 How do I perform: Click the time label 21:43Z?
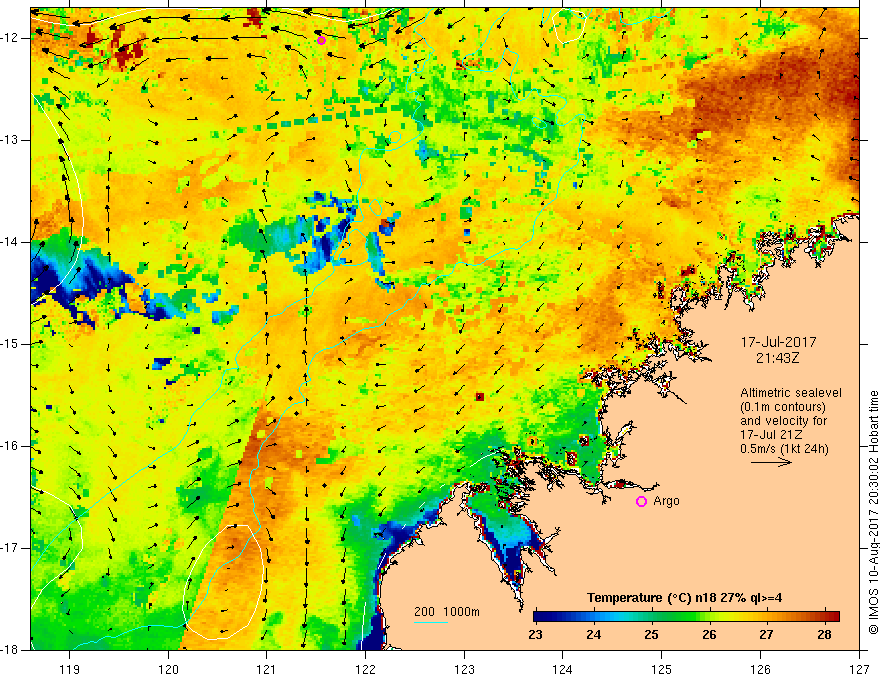777,358
